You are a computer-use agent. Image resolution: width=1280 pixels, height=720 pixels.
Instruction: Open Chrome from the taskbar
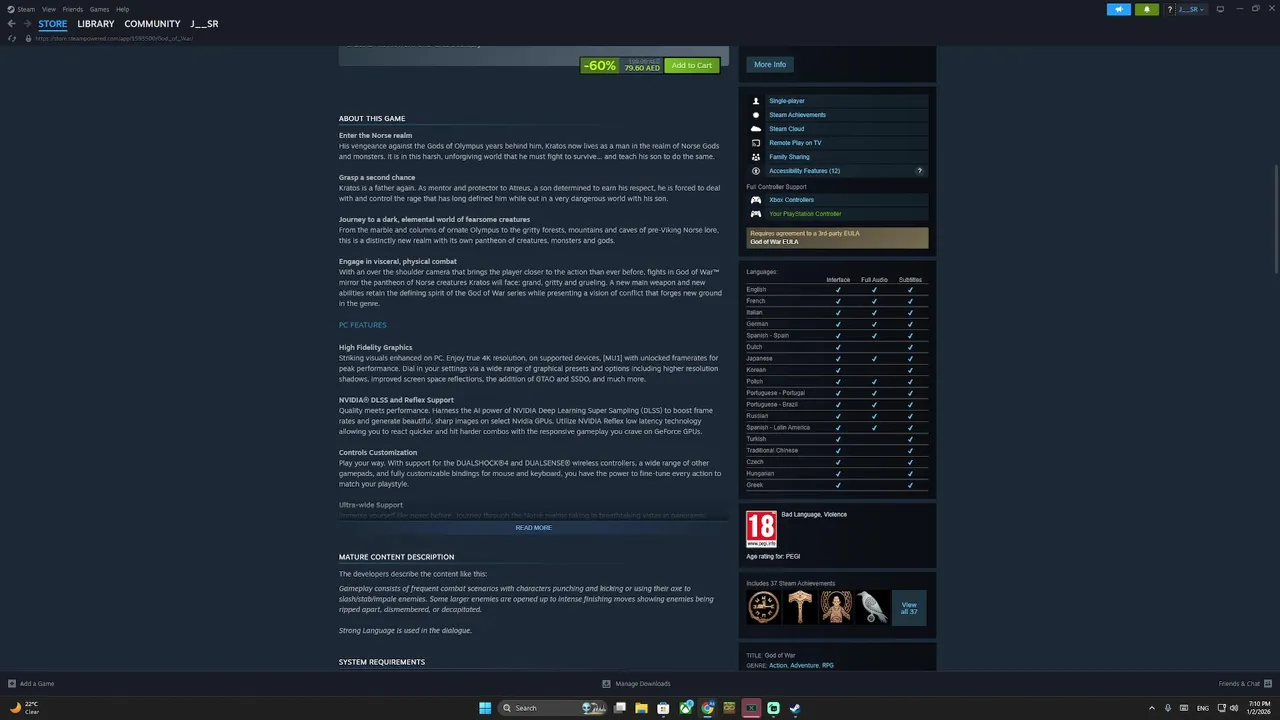pyautogui.click(x=708, y=708)
